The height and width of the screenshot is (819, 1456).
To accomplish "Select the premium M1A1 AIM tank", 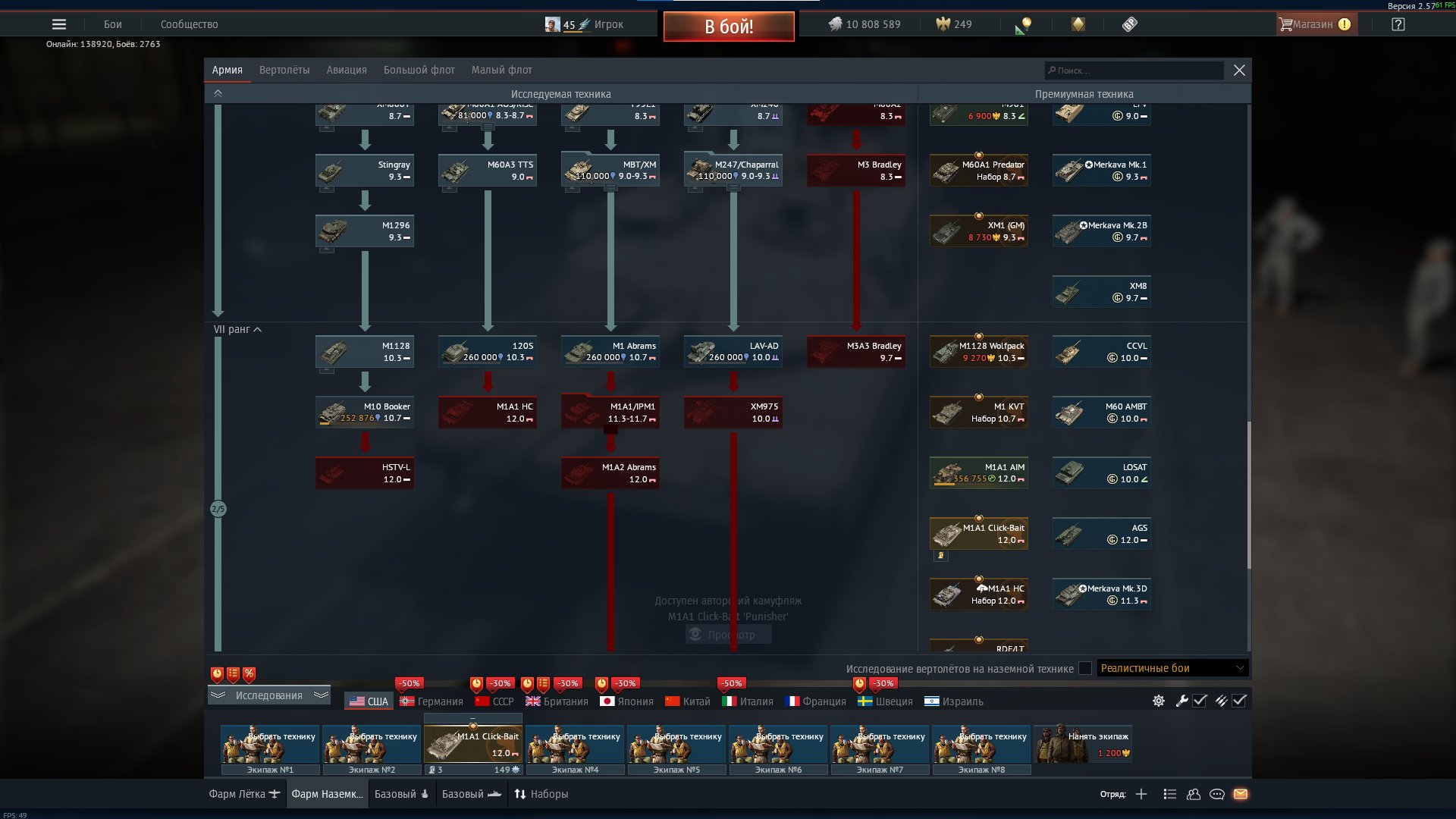I will tap(979, 473).
